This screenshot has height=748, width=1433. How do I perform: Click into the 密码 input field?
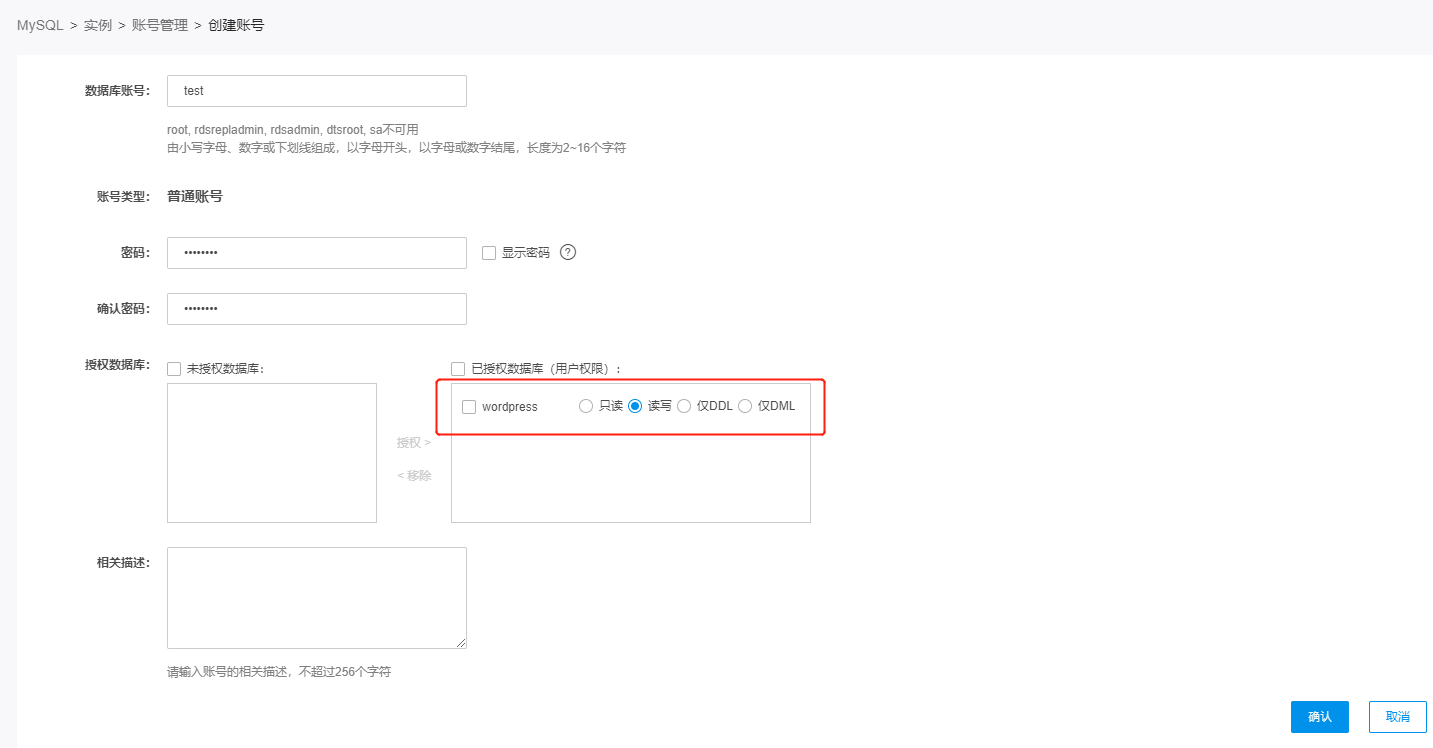coord(316,253)
